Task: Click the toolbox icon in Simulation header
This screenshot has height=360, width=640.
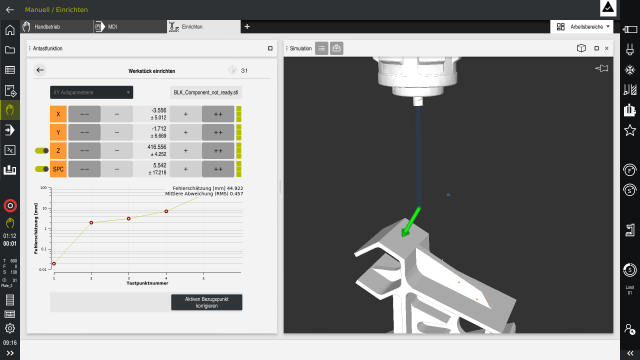Action: coord(336,48)
